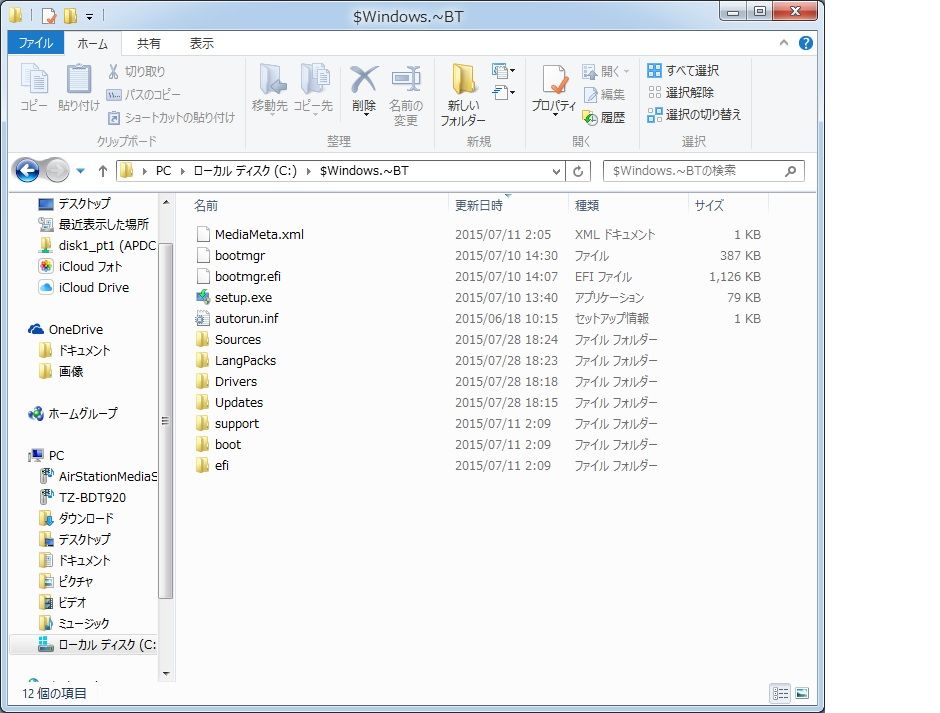Select the autorun.inf file
The image size is (940, 713).
246,318
